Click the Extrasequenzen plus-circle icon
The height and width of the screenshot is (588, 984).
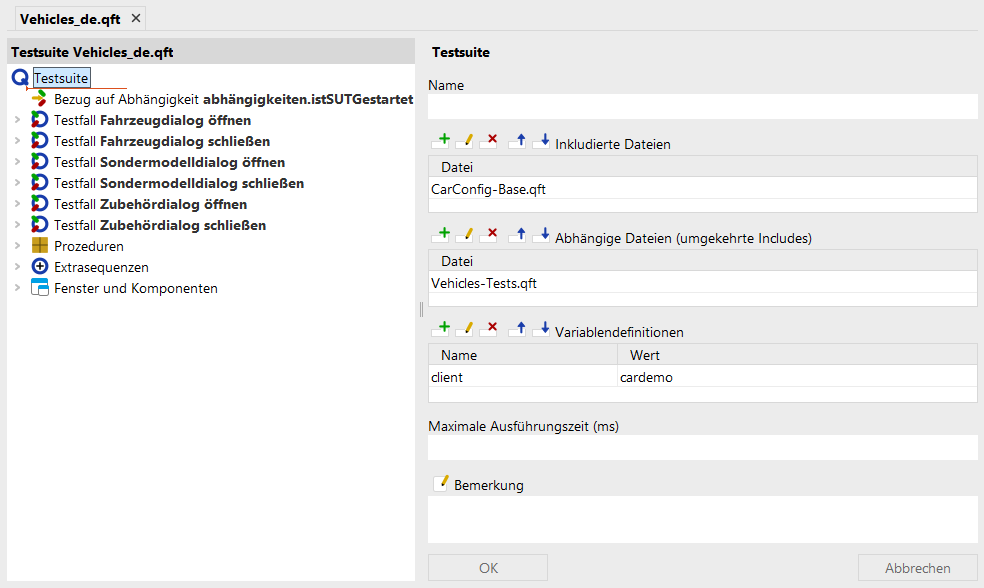[x=40, y=267]
